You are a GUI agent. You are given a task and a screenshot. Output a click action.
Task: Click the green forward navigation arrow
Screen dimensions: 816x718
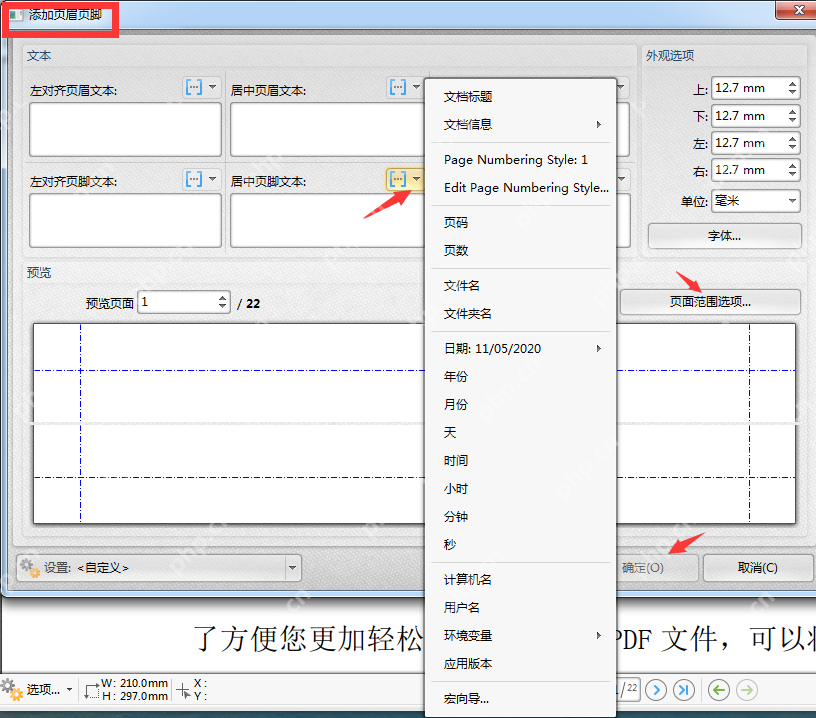(747, 690)
